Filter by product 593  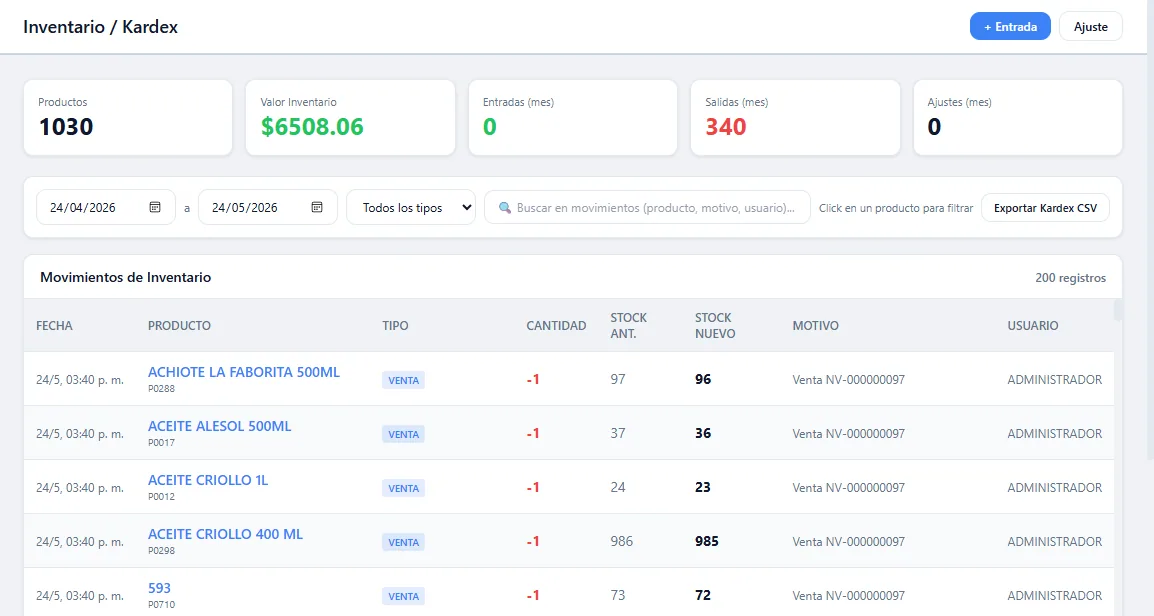point(159,587)
